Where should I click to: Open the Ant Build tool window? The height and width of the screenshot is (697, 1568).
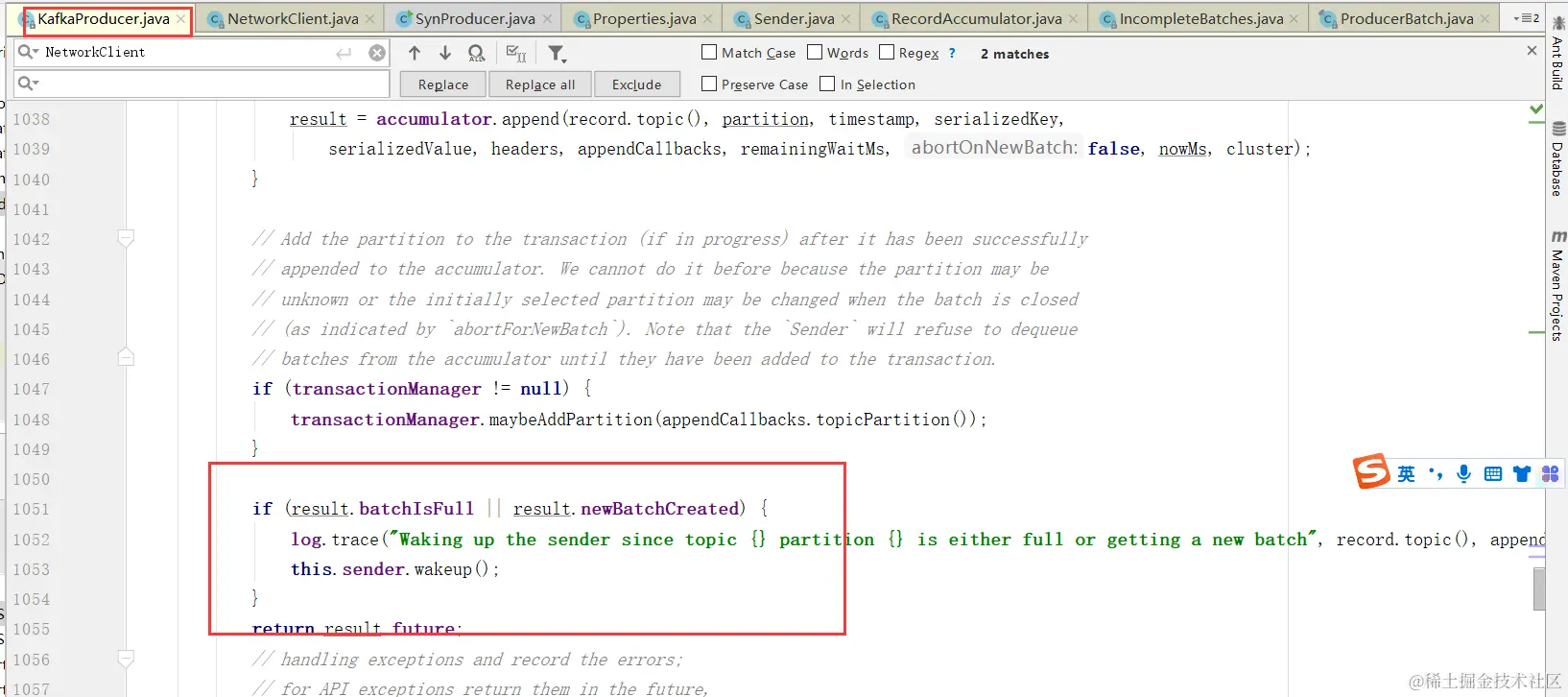(x=1556, y=55)
